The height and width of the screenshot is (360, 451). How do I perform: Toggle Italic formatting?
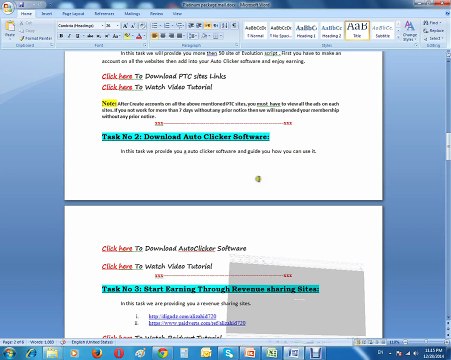[x=69, y=36]
